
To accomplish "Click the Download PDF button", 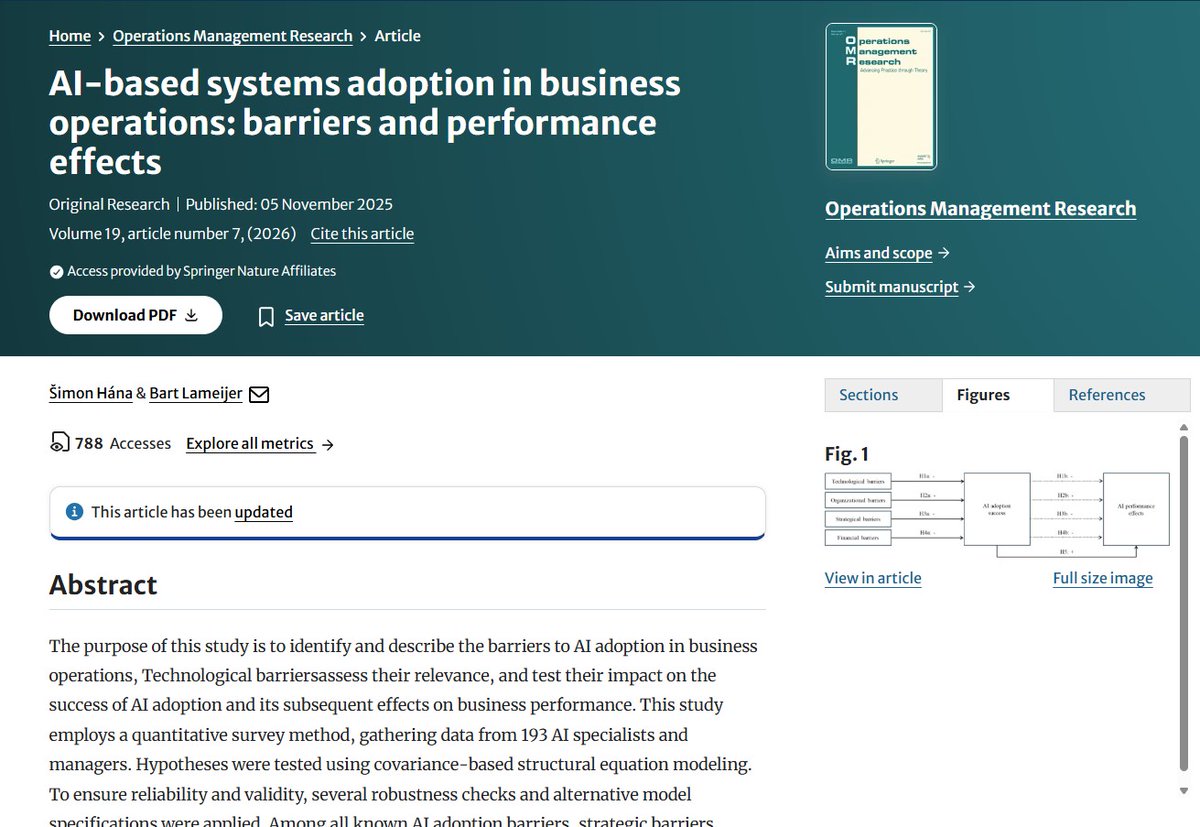I will [136, 315].
